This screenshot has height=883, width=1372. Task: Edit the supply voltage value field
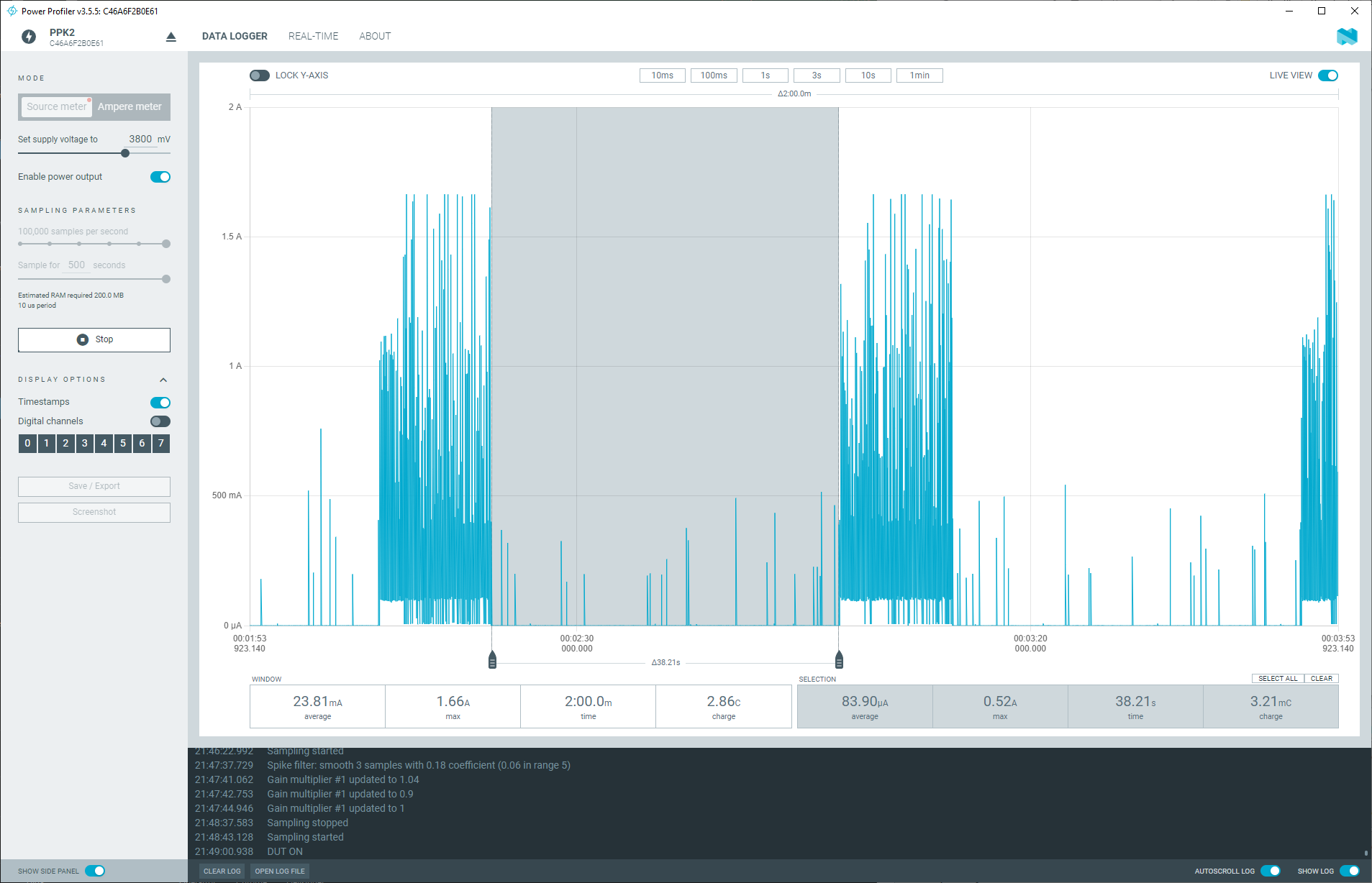tap(140, 139)
